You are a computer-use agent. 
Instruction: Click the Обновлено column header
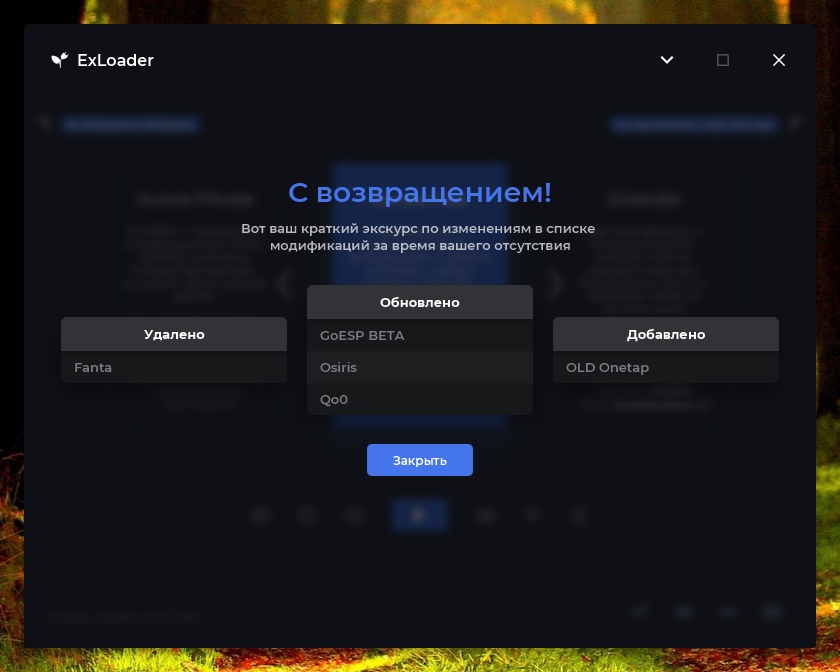[x=419, y=302]
